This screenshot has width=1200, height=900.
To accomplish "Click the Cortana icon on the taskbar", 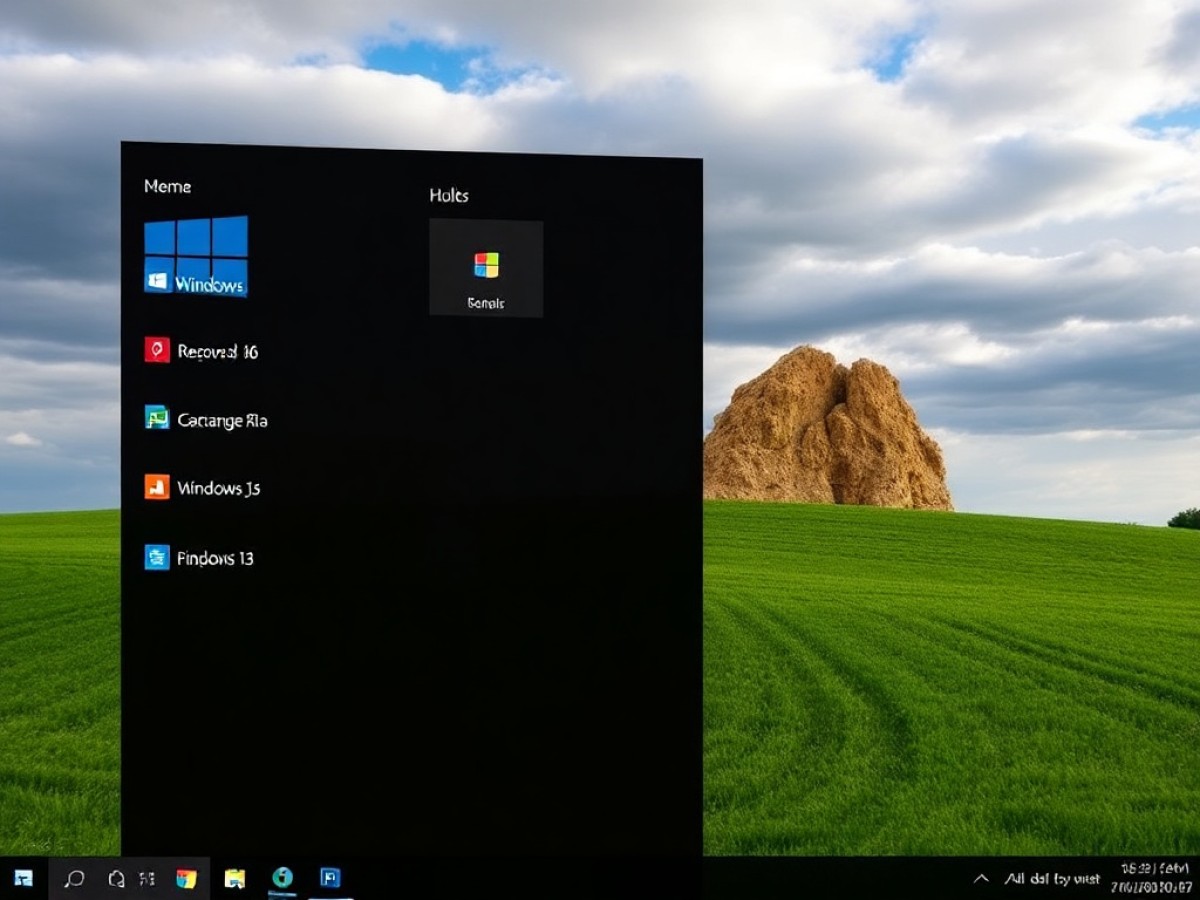I will (x=116, y=878).
